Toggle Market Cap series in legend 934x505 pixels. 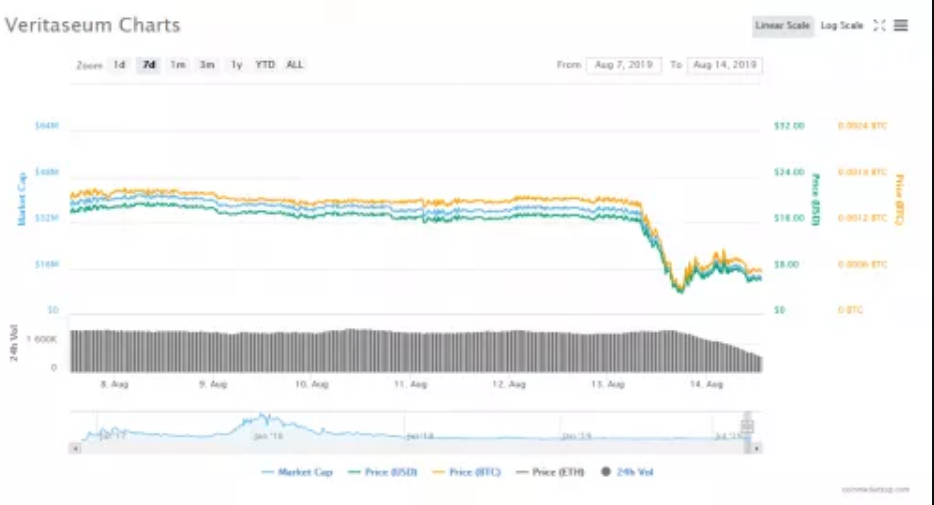(297, 472)
